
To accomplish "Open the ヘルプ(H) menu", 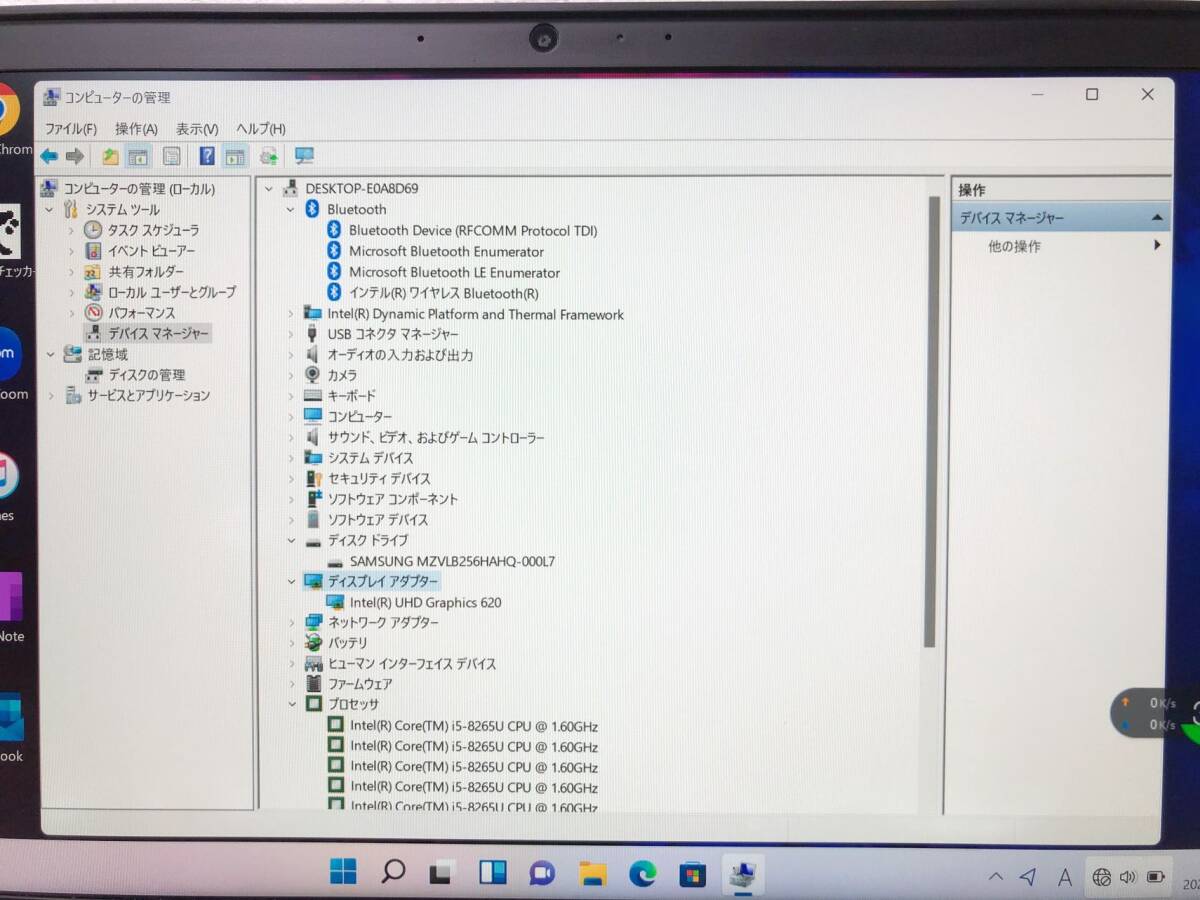I will [261, 129].
